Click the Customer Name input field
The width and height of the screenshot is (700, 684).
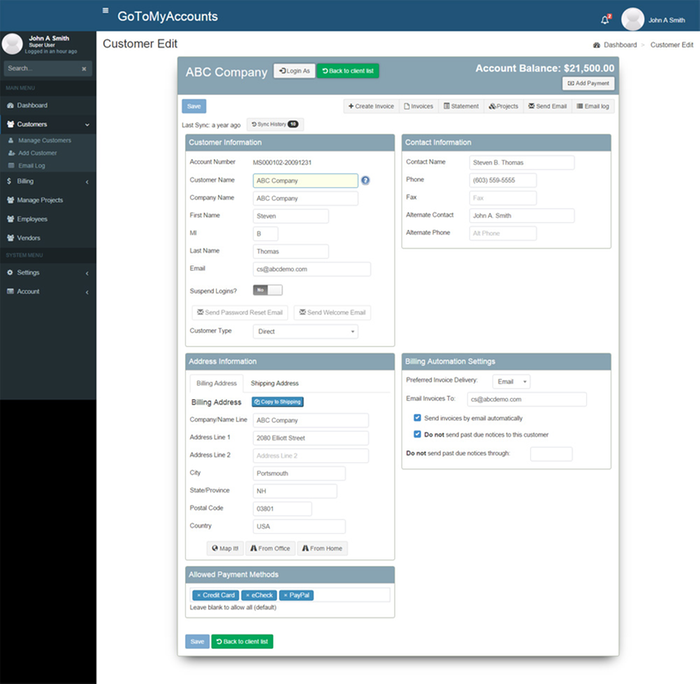click(x=305, y=180)
